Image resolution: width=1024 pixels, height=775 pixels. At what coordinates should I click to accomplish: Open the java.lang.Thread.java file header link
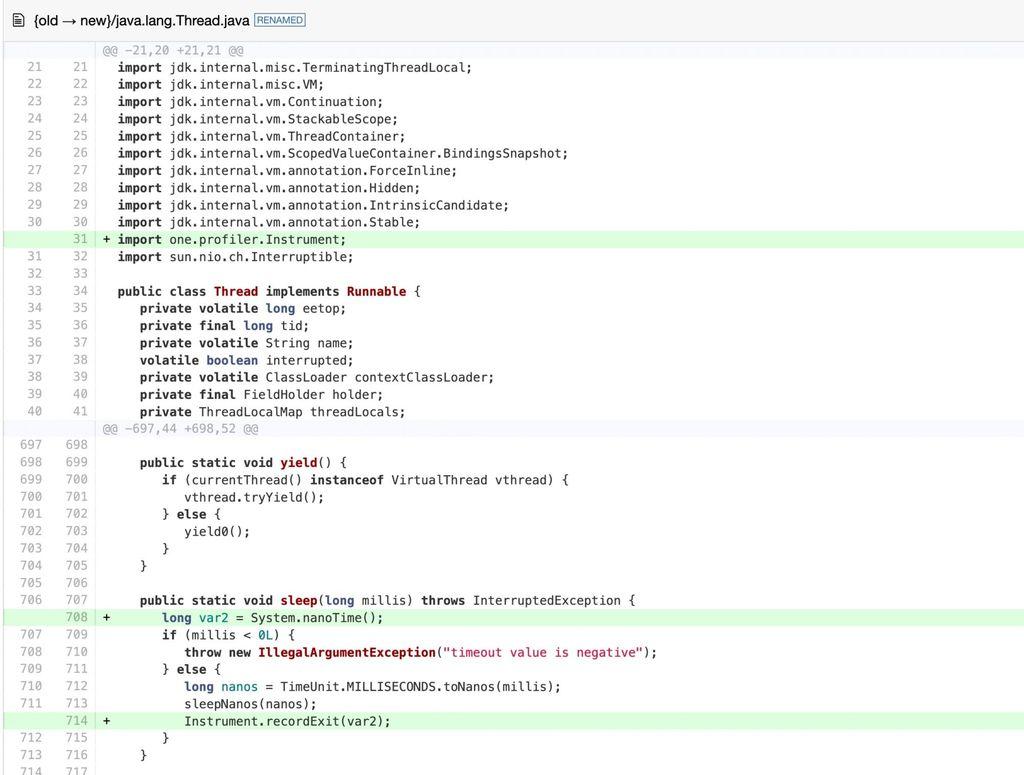tap(141, 20)
